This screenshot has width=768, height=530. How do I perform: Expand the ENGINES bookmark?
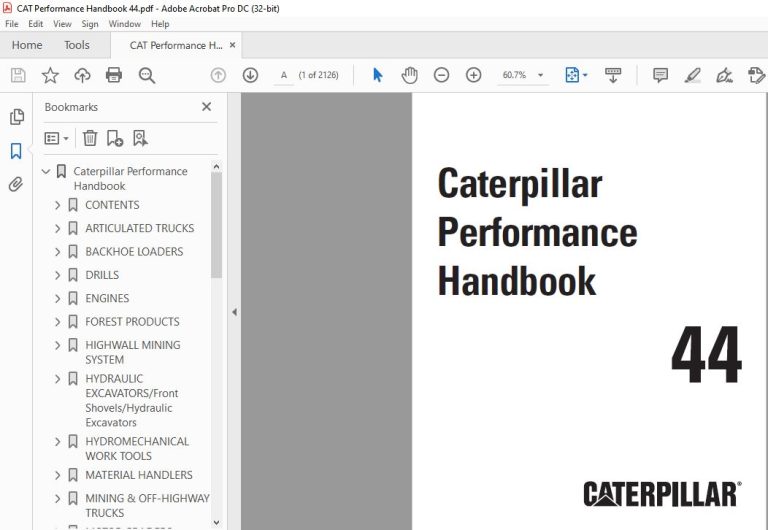(x=58, y=298)
